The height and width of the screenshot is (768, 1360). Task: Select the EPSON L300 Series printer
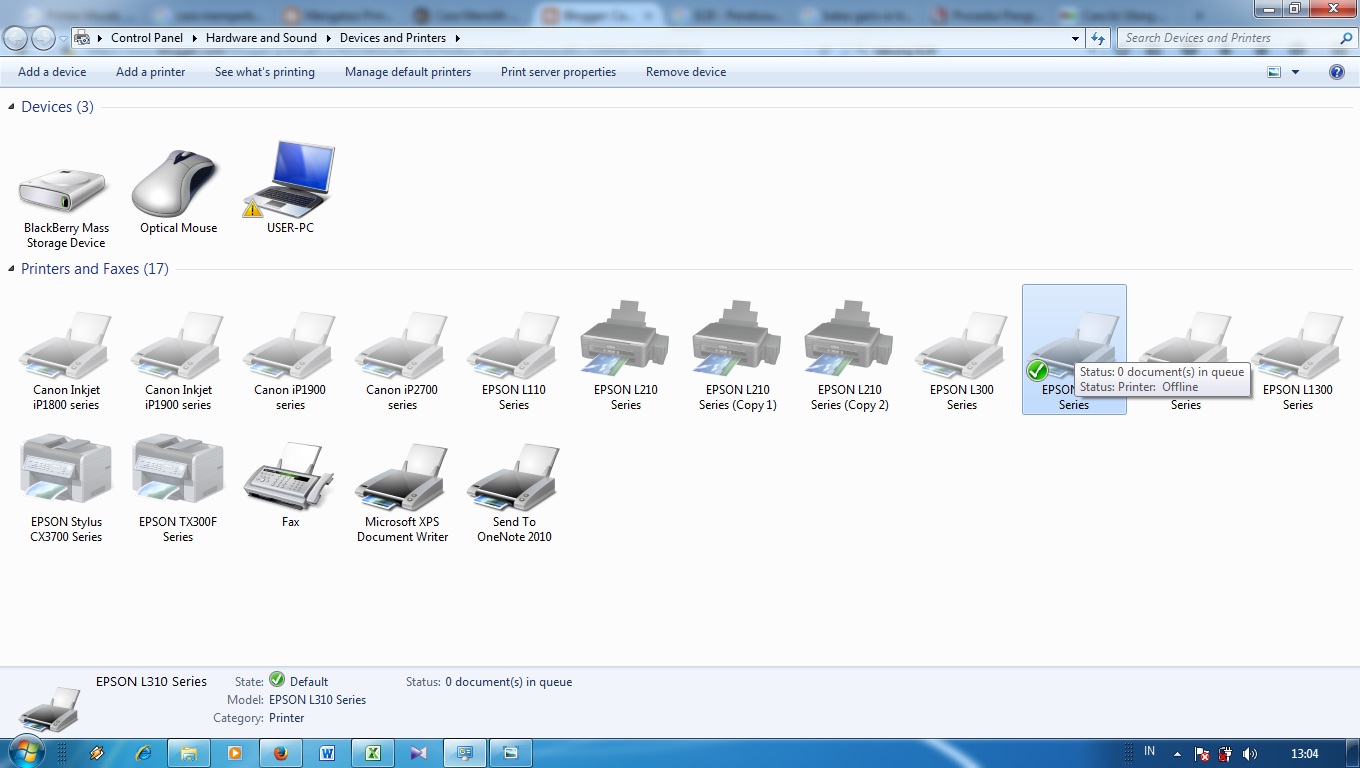pyautogui.click(x=962, y=360)
